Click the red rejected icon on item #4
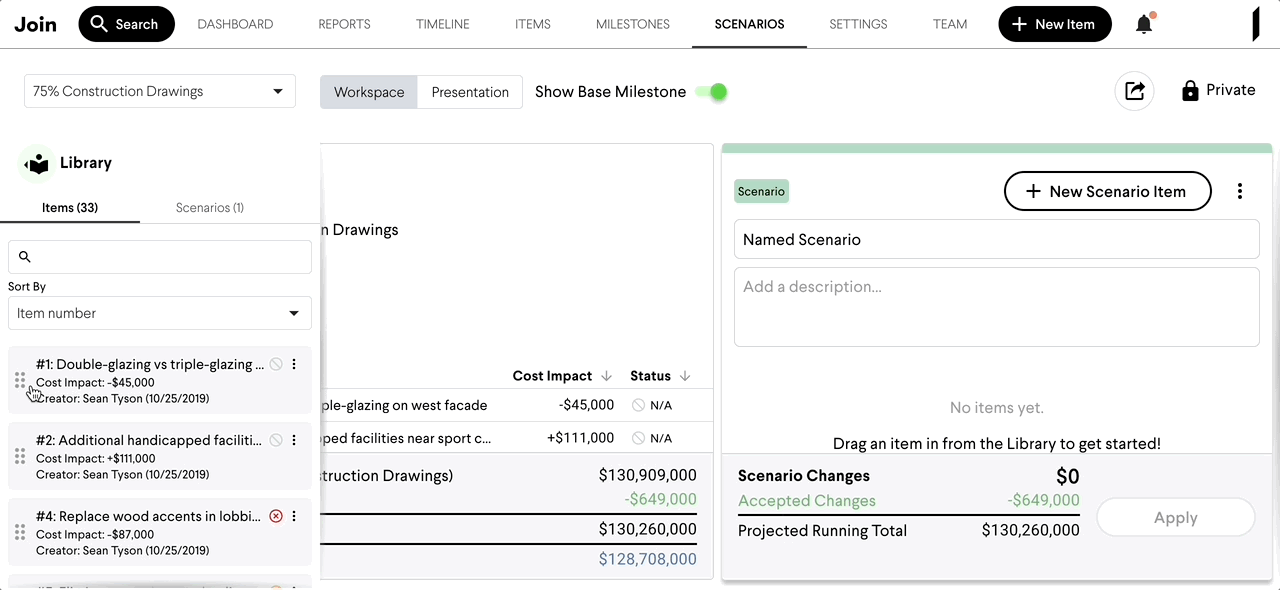 coord(276,516)
